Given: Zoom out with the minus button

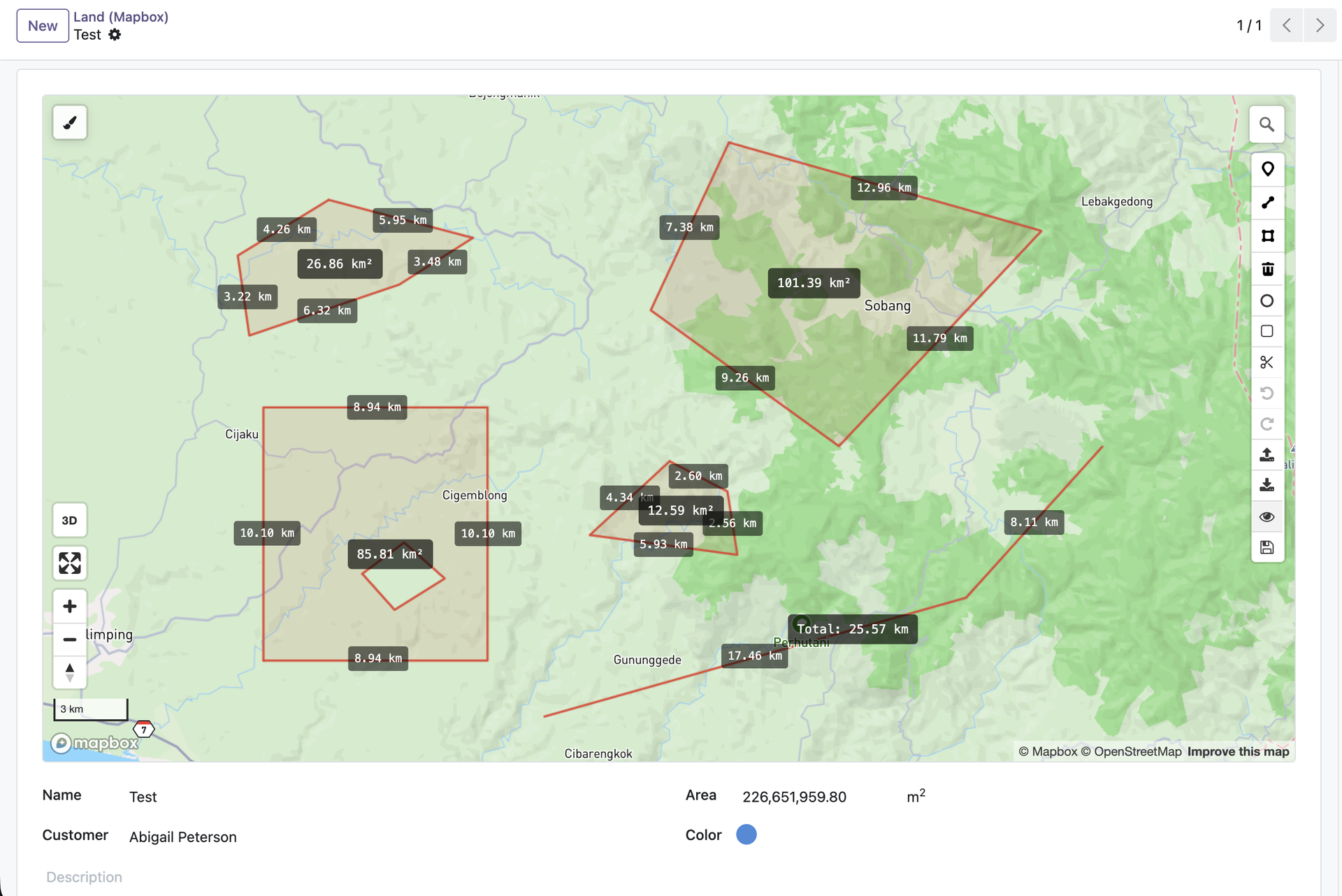Looking at the screenshot, I should 70,640.
